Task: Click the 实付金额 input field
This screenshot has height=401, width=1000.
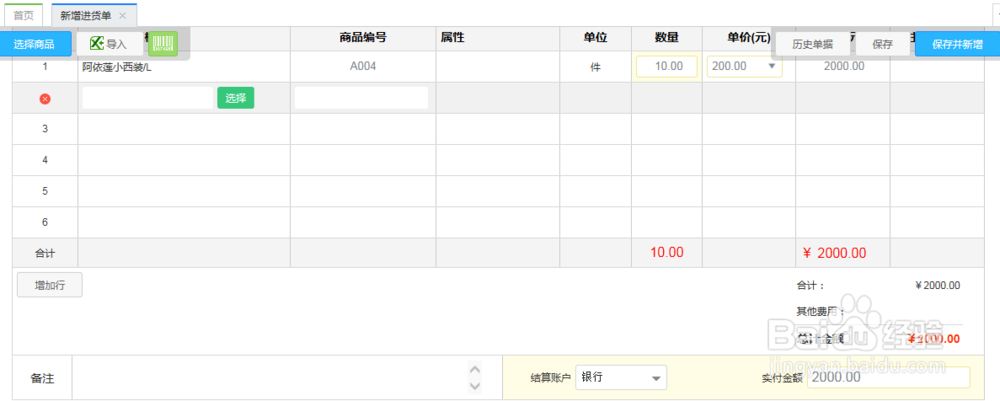Action: [888, 378]
